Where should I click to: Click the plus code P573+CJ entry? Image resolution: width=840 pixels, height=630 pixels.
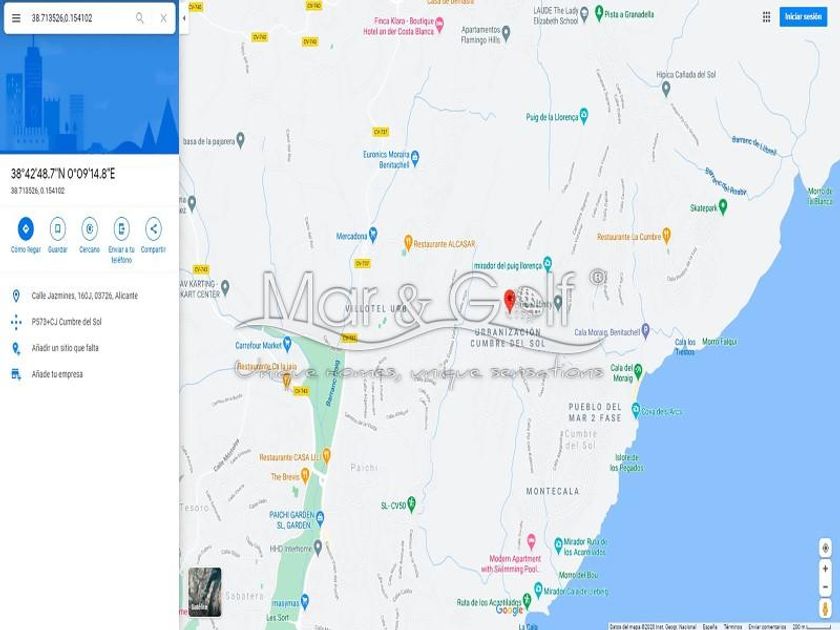[x=66, y=322]
